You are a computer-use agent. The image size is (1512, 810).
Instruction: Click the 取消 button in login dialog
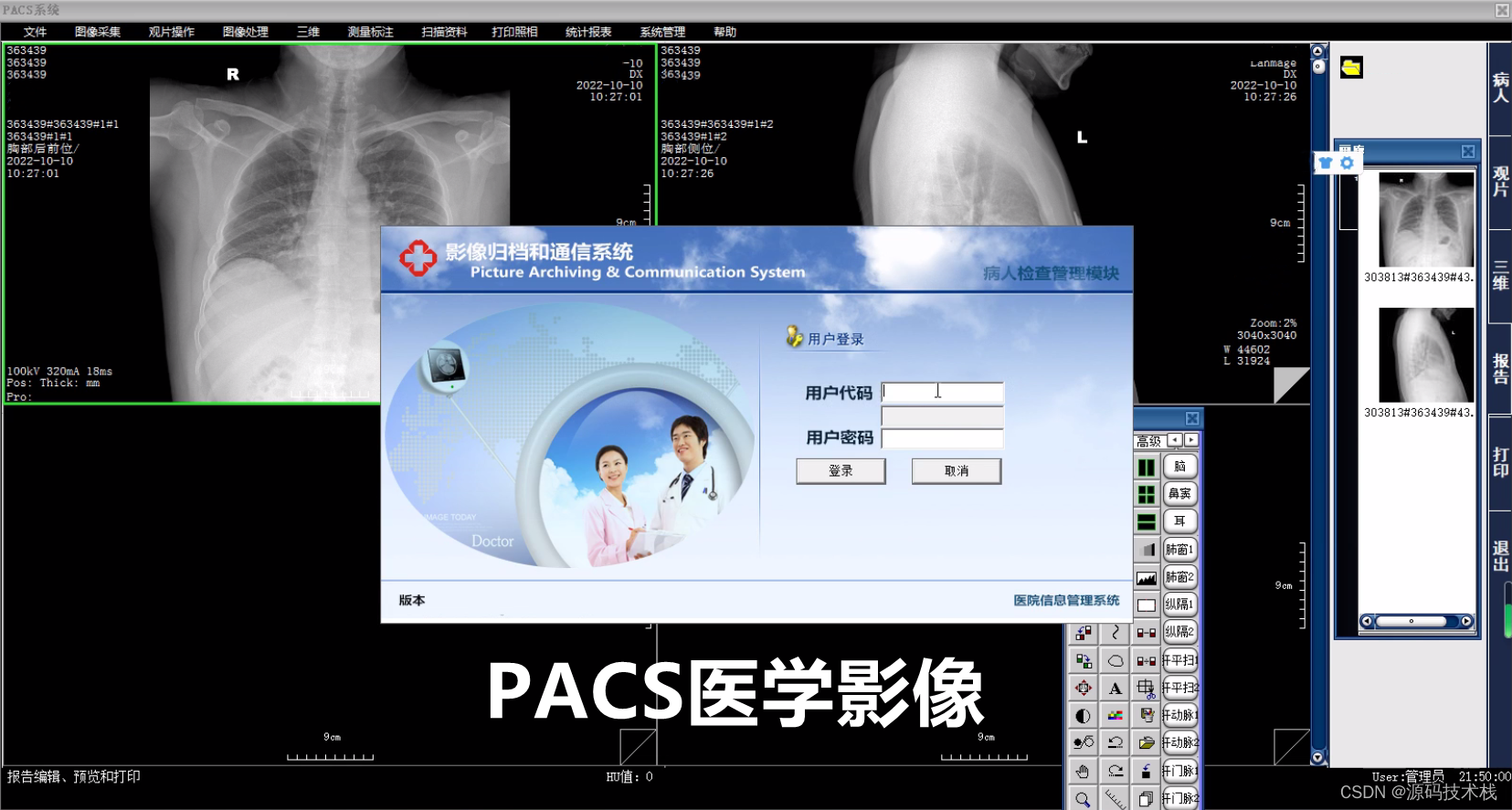(957, 471)
